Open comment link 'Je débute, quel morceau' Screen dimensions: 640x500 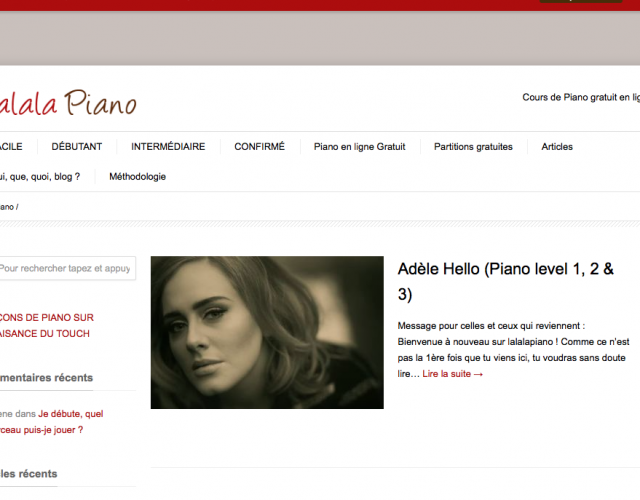pos(51,422)
